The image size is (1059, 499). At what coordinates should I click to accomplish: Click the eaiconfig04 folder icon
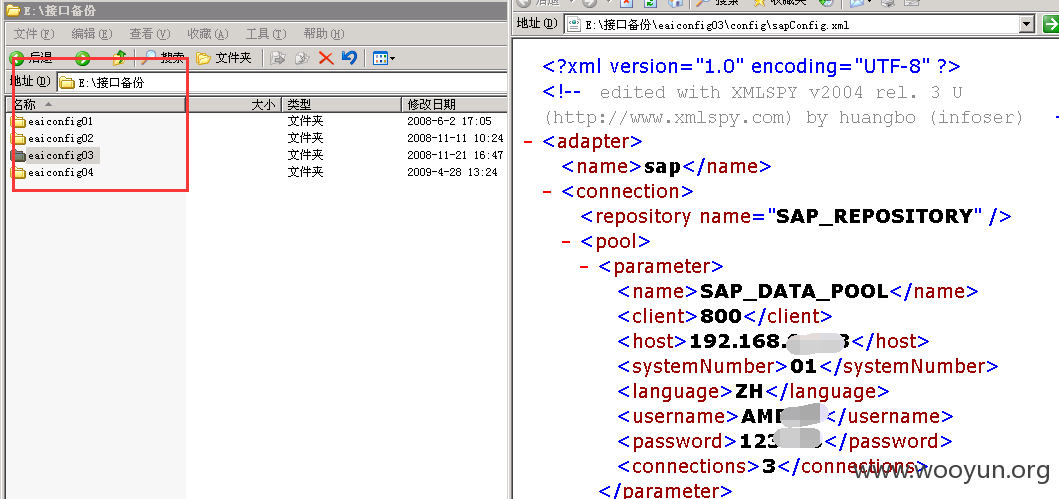(x=18, y=172)
